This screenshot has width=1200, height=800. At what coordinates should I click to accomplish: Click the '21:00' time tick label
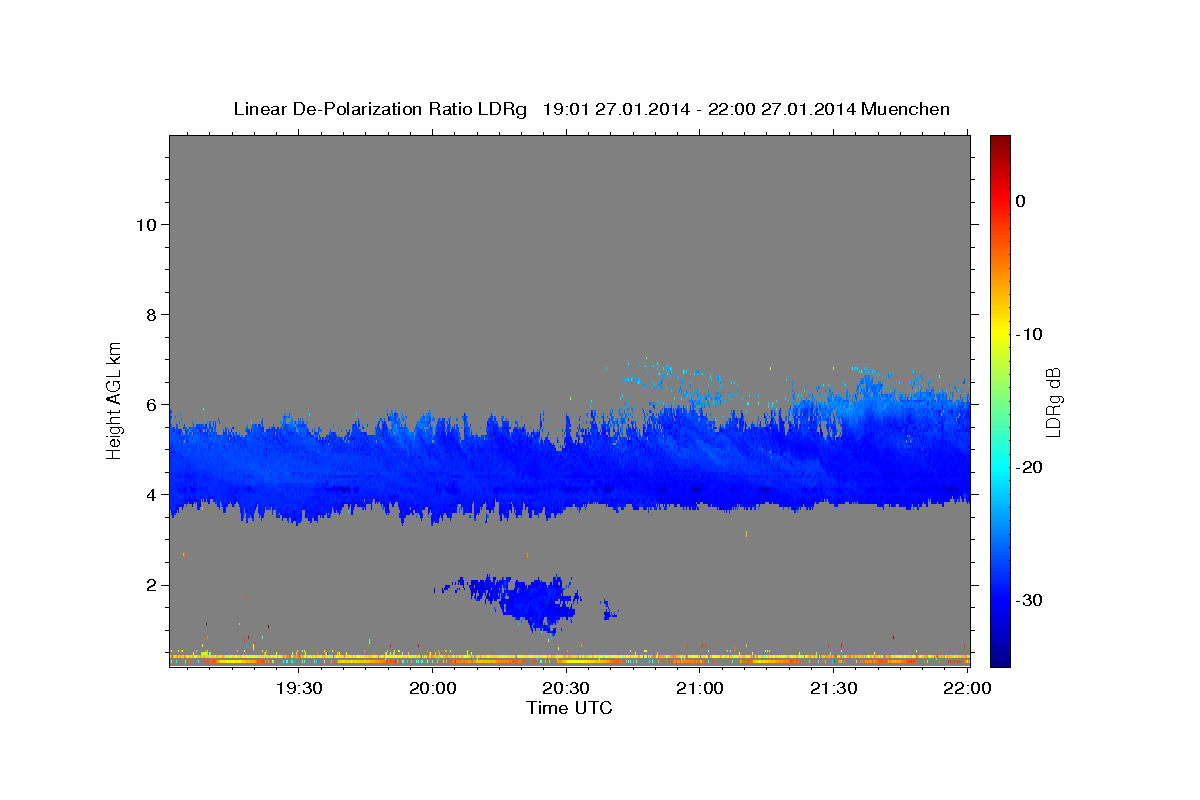pyautogui.click(x=700, y=688)
